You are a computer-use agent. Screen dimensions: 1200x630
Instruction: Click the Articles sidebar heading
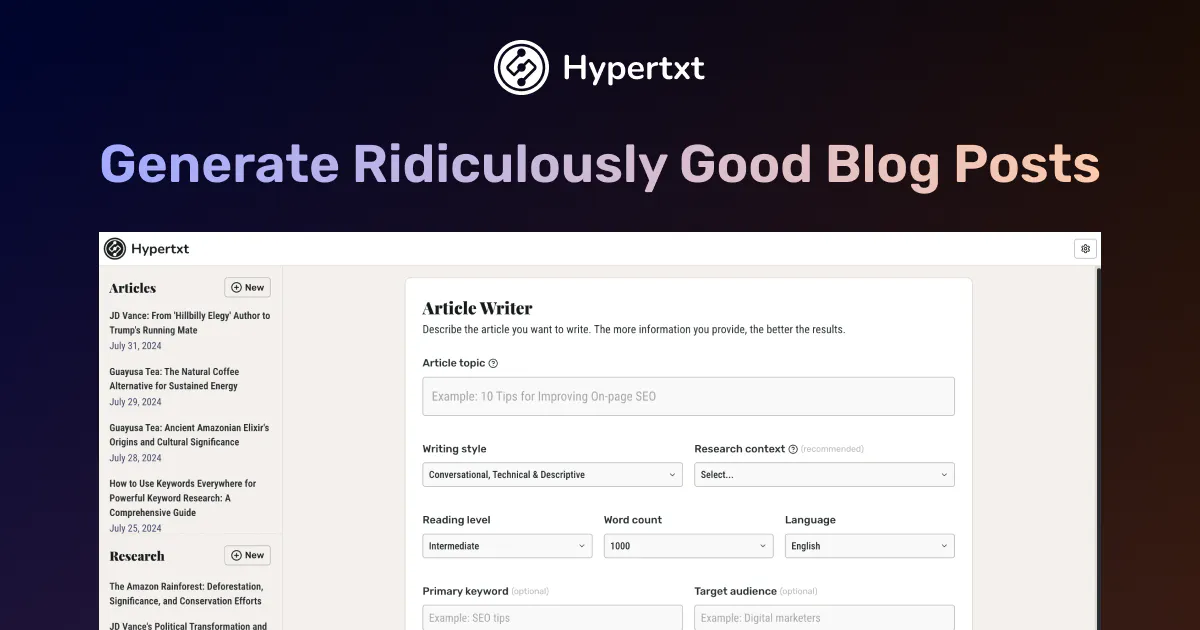(133, 288)
